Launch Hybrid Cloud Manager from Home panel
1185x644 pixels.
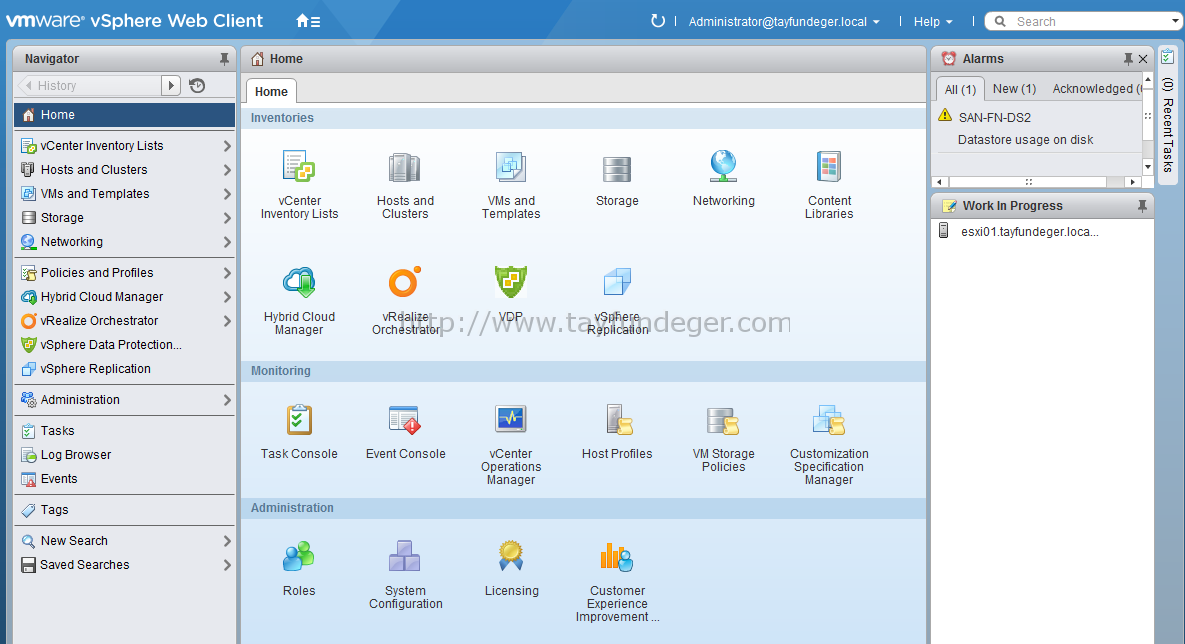(x=299, y=283)
